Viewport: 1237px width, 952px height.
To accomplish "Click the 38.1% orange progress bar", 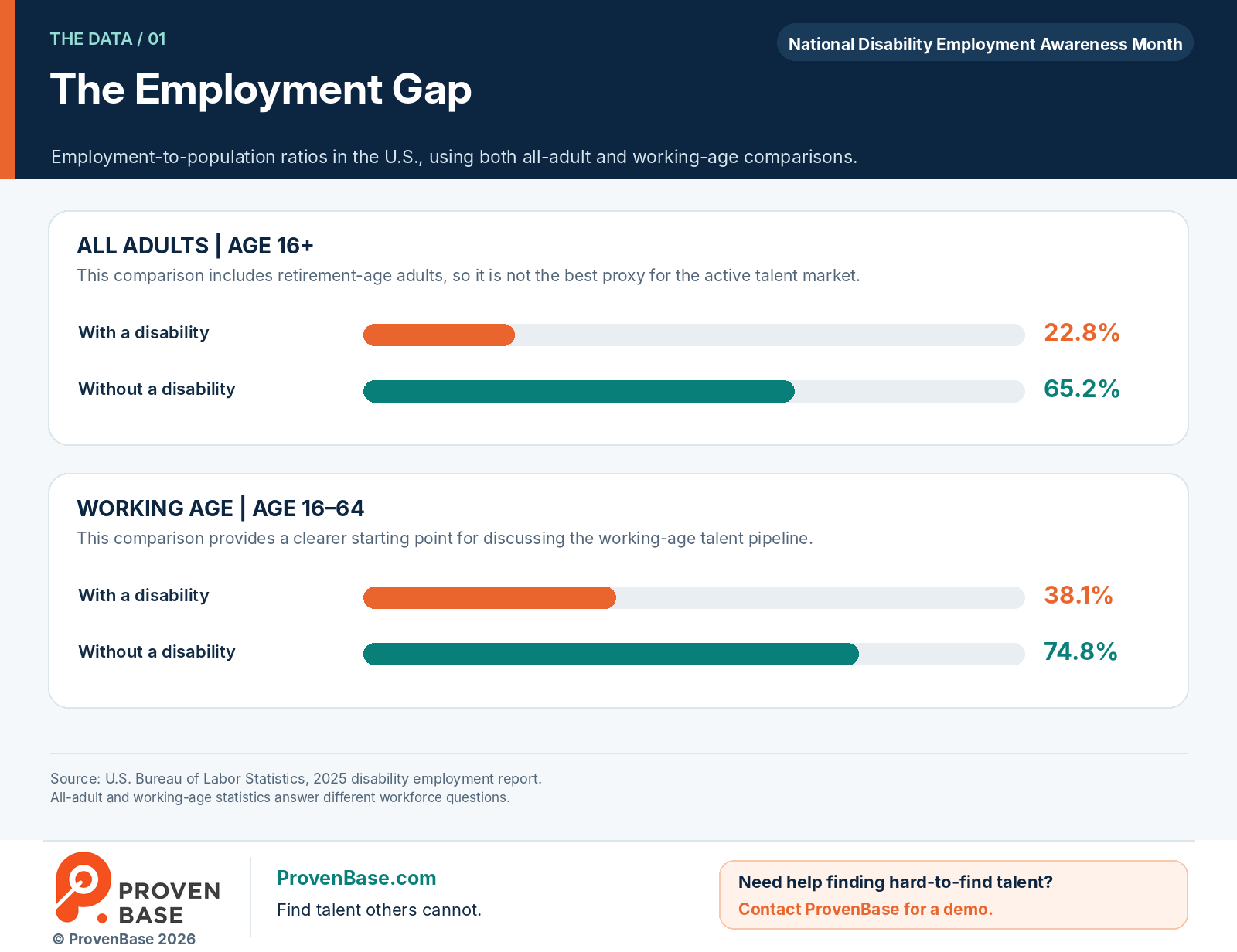I will (489, 597).
